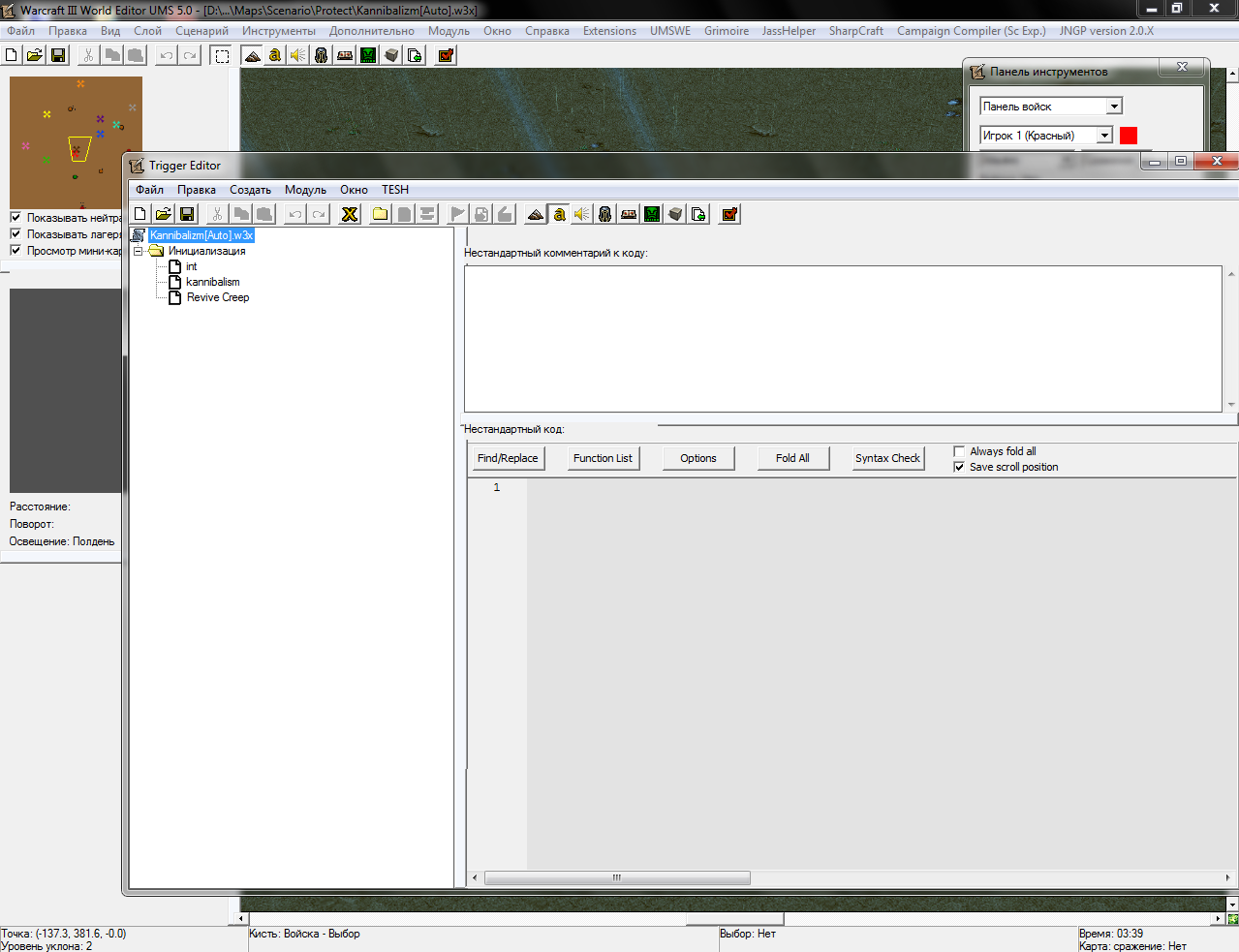Open Sound Editor in main World Editor toolbar
Image resolution: width=1239 pixels, height=952 pixels.
point(298,55)
